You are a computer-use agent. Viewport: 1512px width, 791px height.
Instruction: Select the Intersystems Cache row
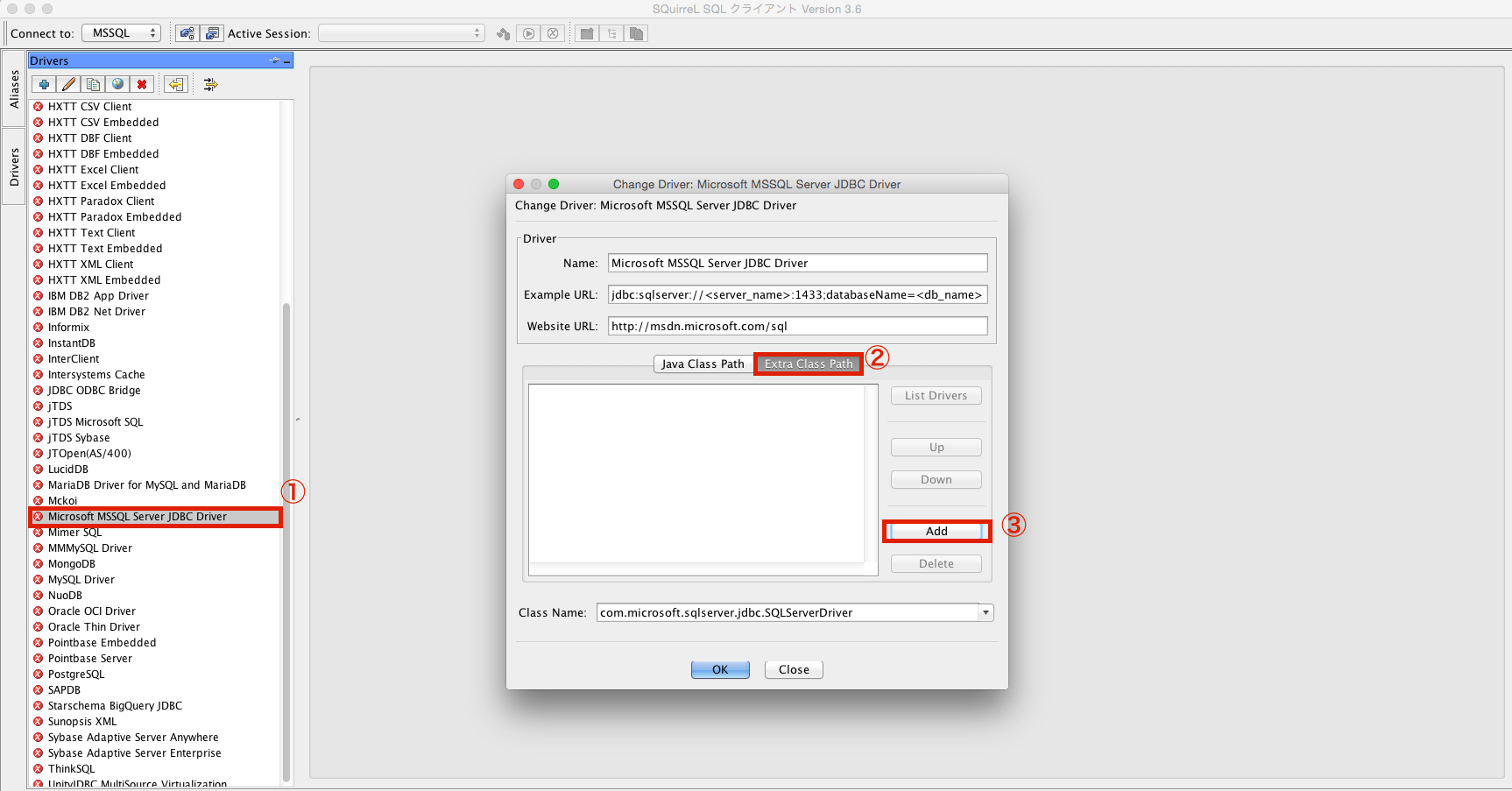[156, 374]
